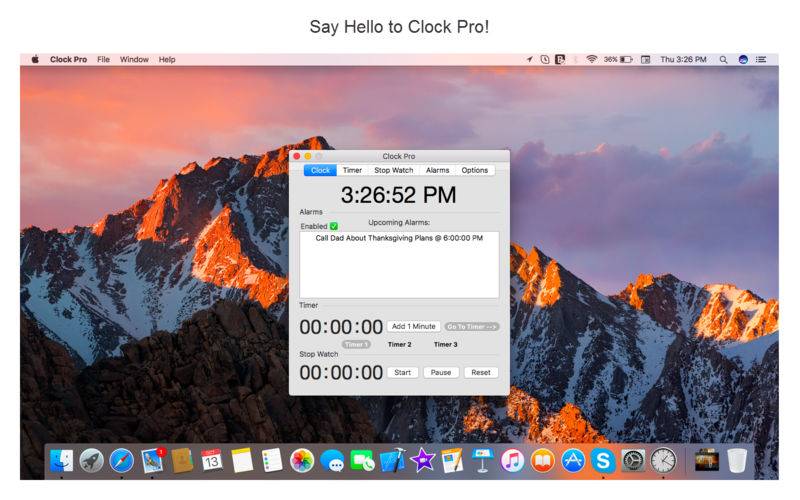Open the Calendar icon in the Dock
This screenshot has height=500, width=800.
(211, 460)
